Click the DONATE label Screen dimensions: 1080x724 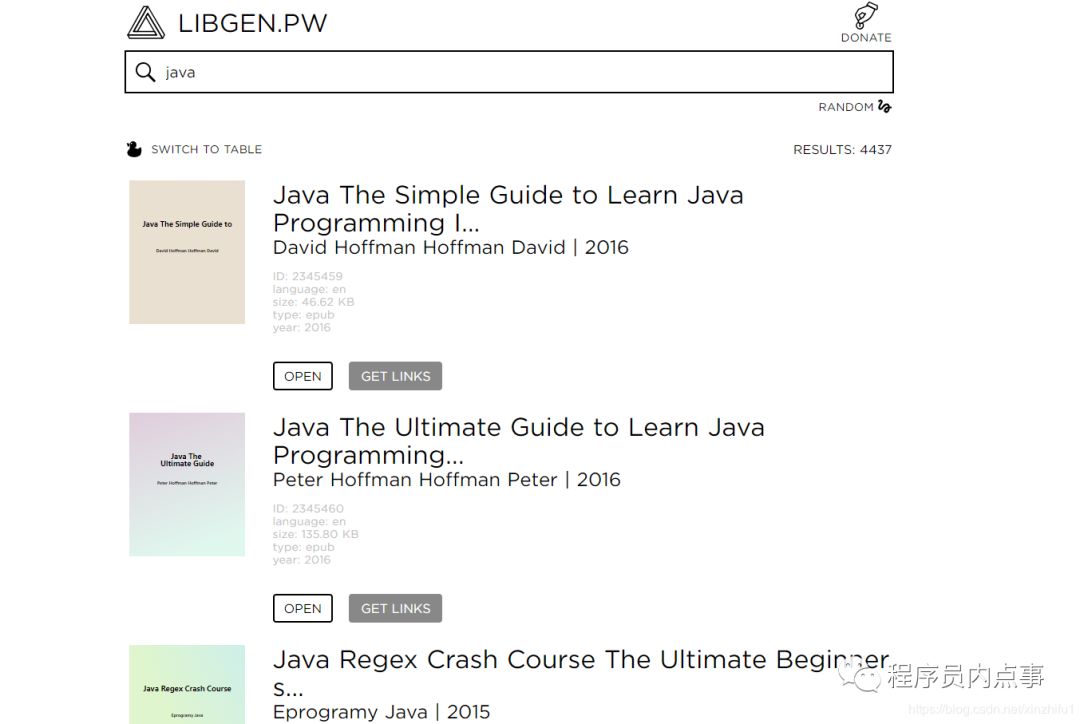tap(866, 38)
